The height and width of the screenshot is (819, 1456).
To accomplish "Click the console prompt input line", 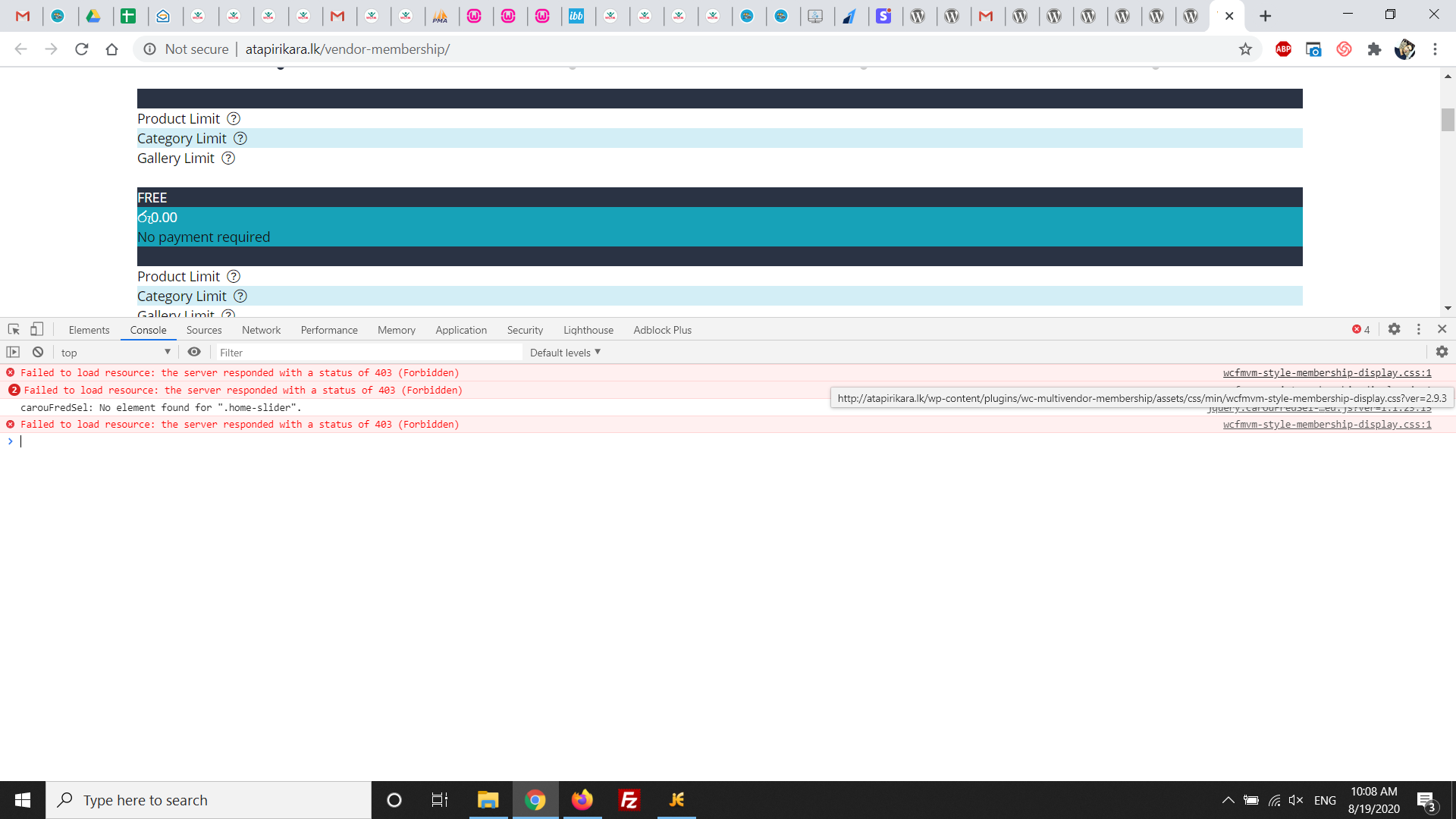I will click(728, 441).
